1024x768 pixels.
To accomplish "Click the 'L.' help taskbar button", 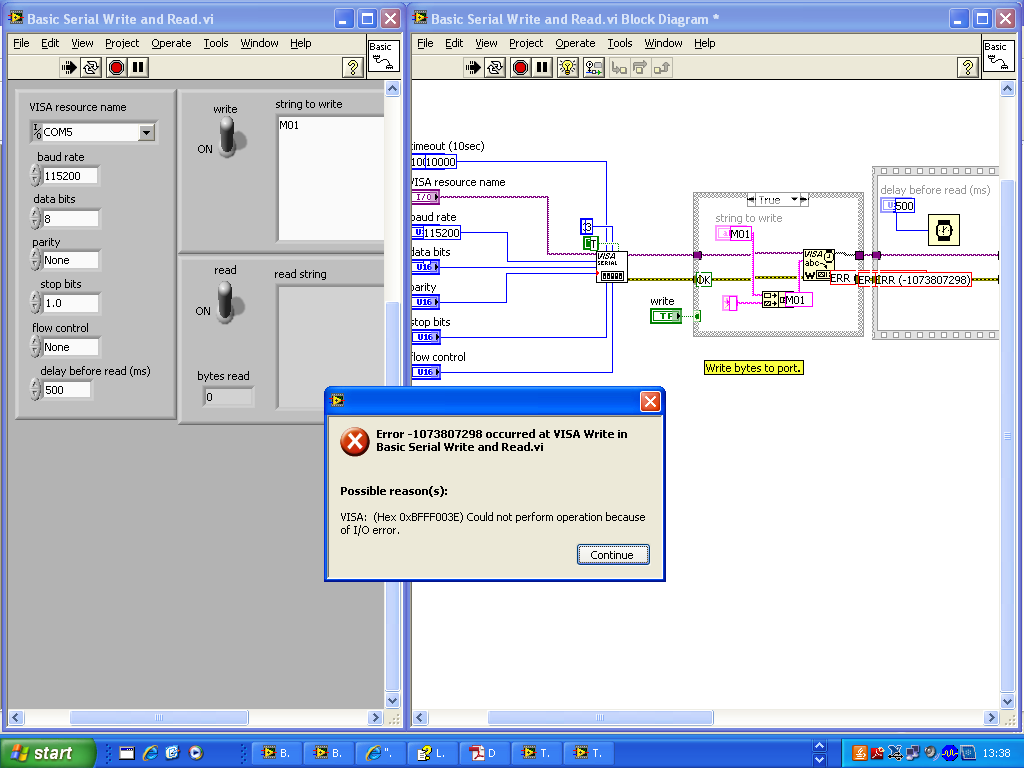I will point(432,753).
